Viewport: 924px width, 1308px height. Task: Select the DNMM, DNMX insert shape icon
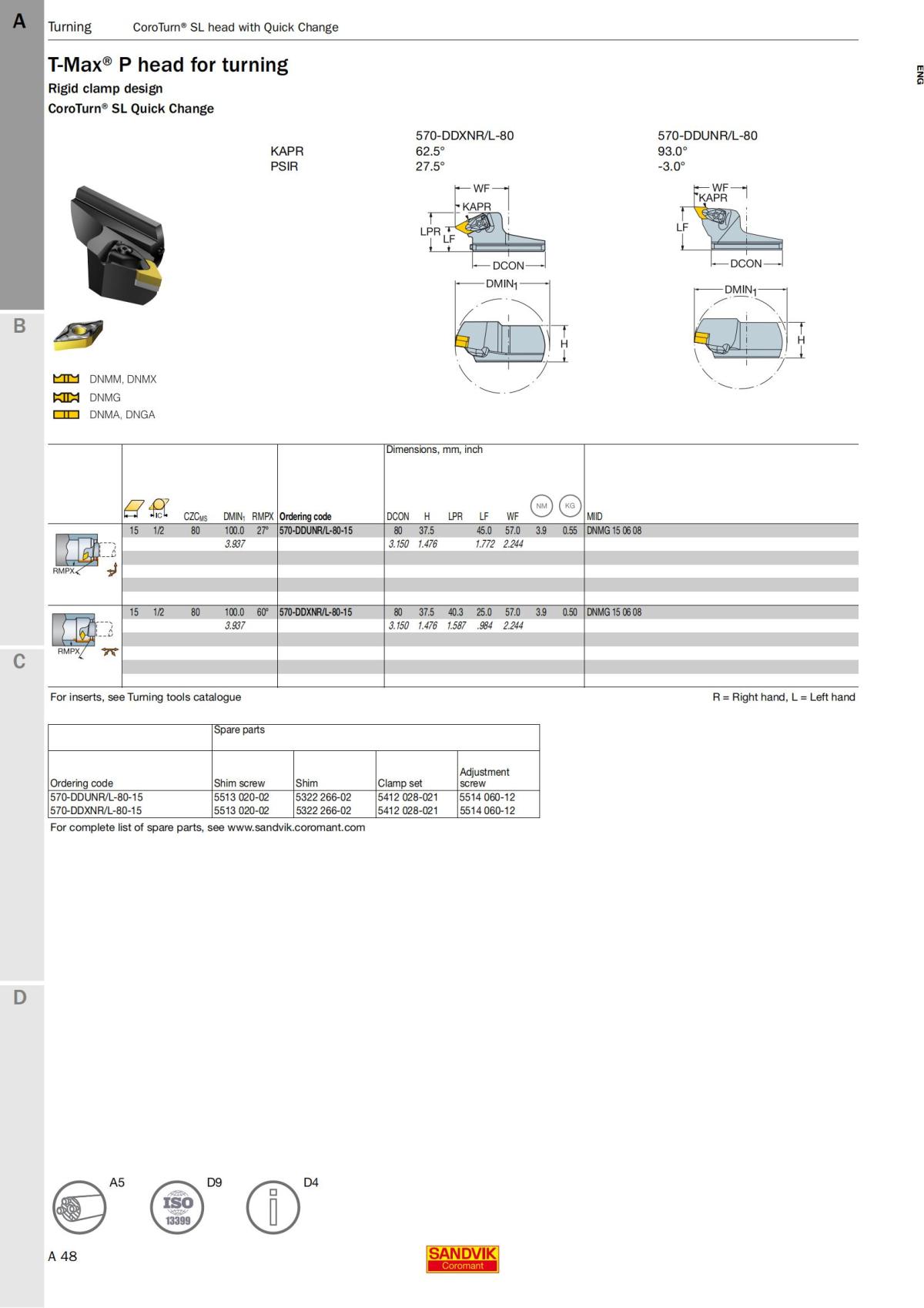point(66,379)
